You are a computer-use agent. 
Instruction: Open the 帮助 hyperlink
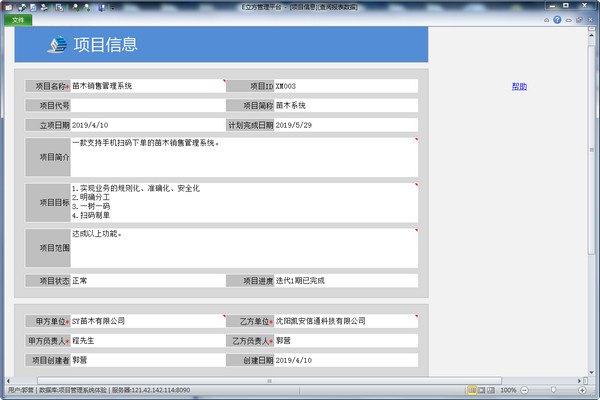point(519,87)
